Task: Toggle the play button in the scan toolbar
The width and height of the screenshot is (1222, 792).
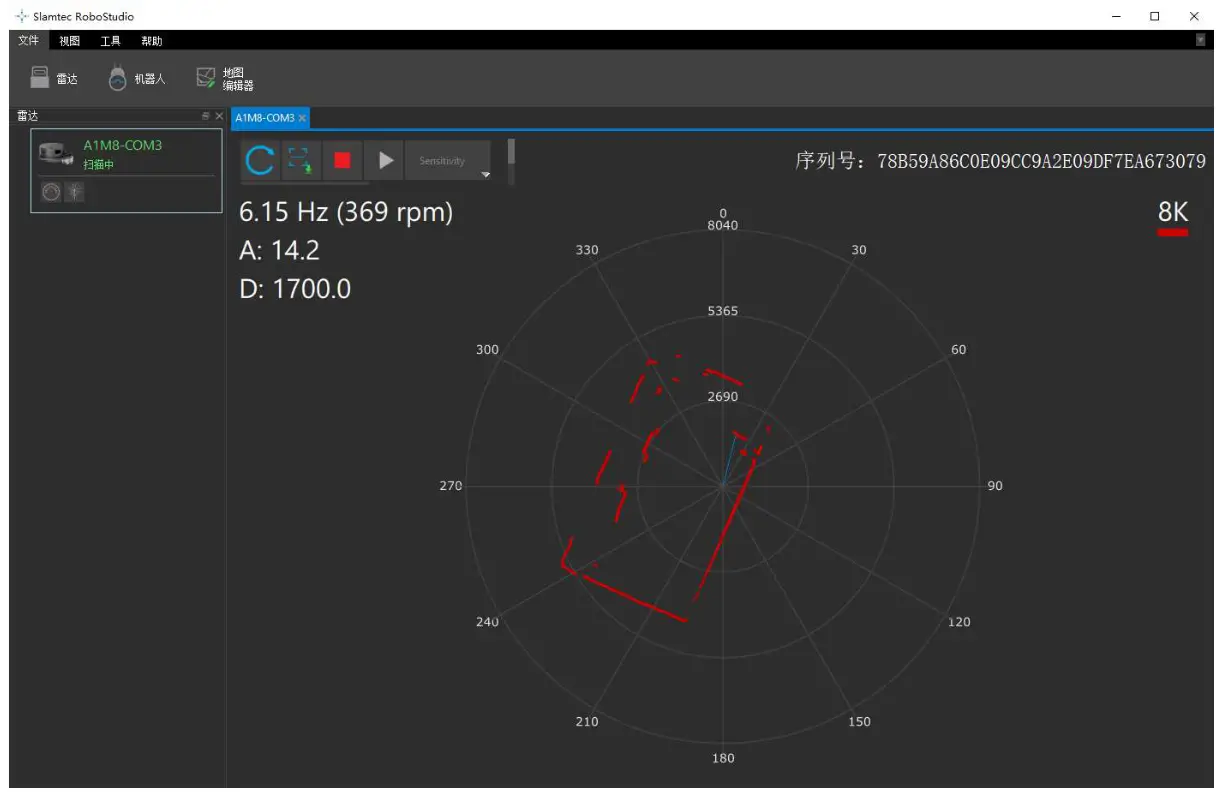Action: [384, 160]
